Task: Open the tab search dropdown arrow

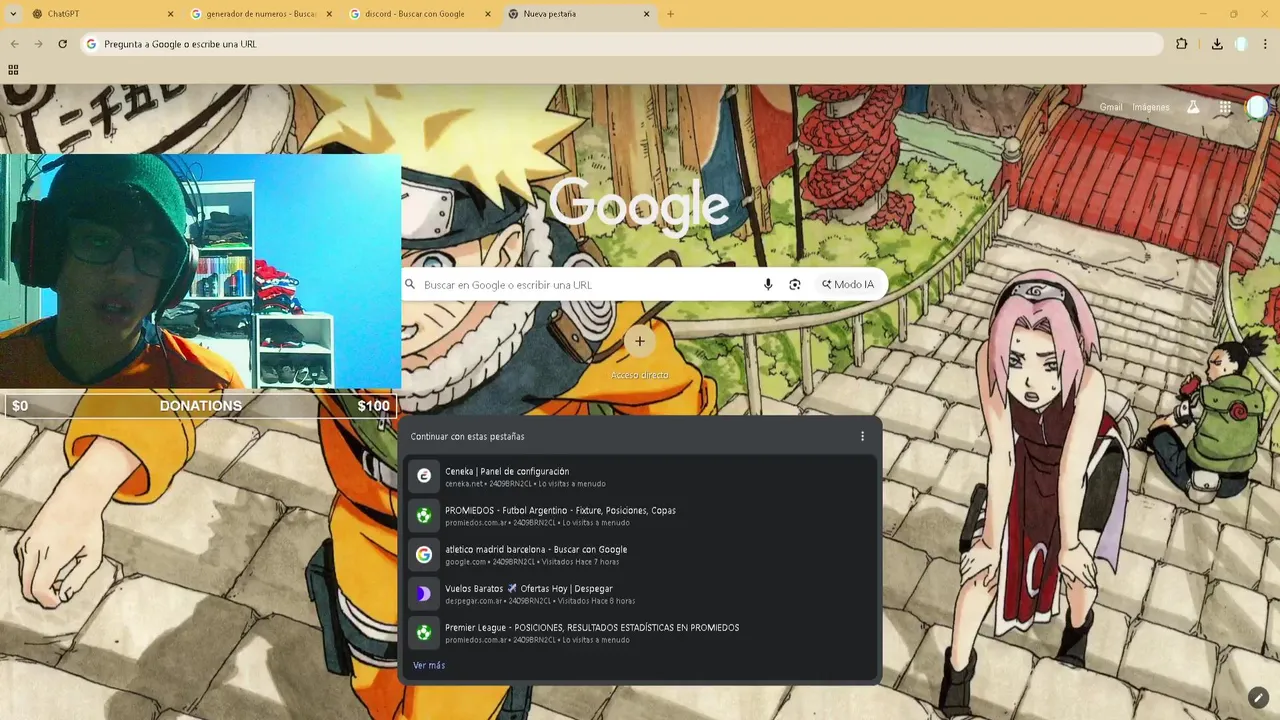Action: coord(13,14)
